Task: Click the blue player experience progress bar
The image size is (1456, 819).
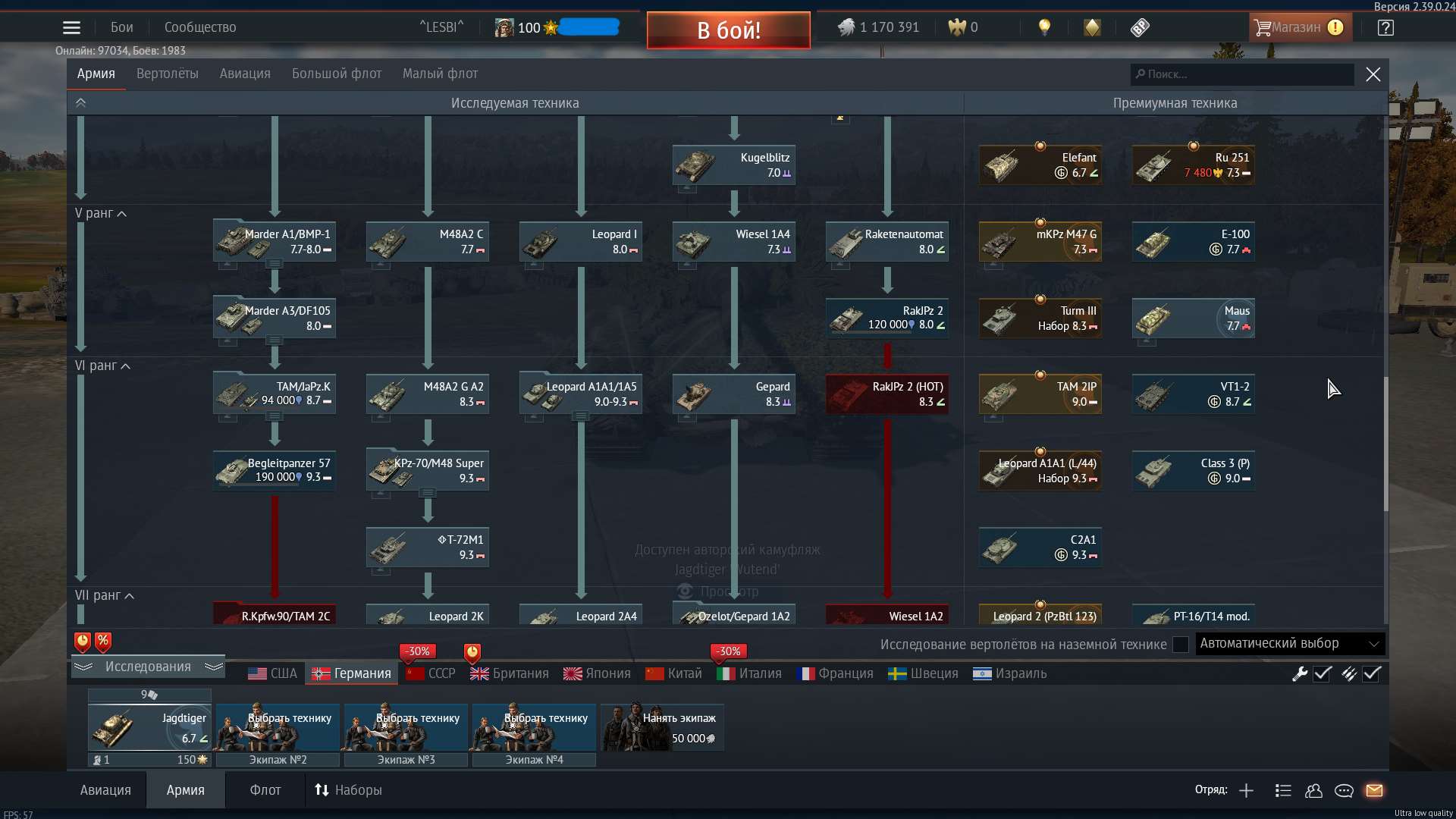Action: tap(588, 27)
